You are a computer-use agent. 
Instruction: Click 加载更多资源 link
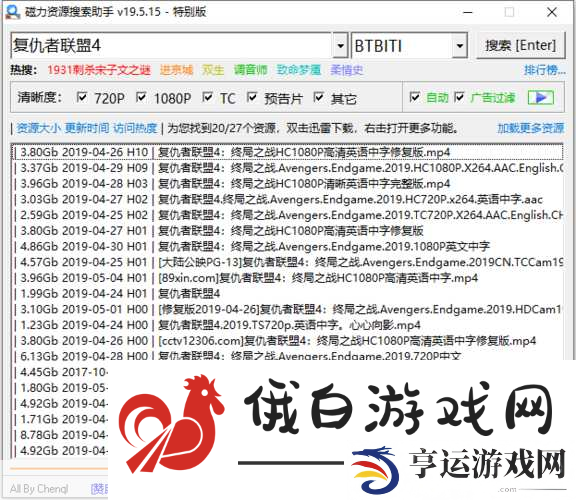(x=530, y=128)
